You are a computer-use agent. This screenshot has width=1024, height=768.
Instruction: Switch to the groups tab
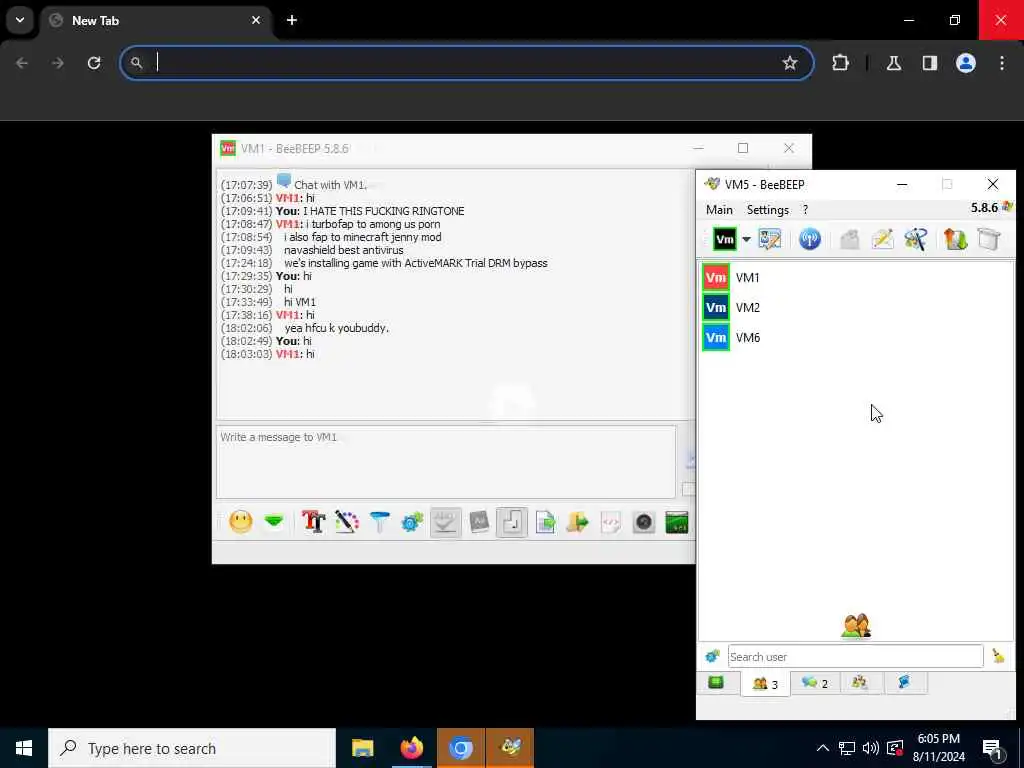[x=860, y=682]
